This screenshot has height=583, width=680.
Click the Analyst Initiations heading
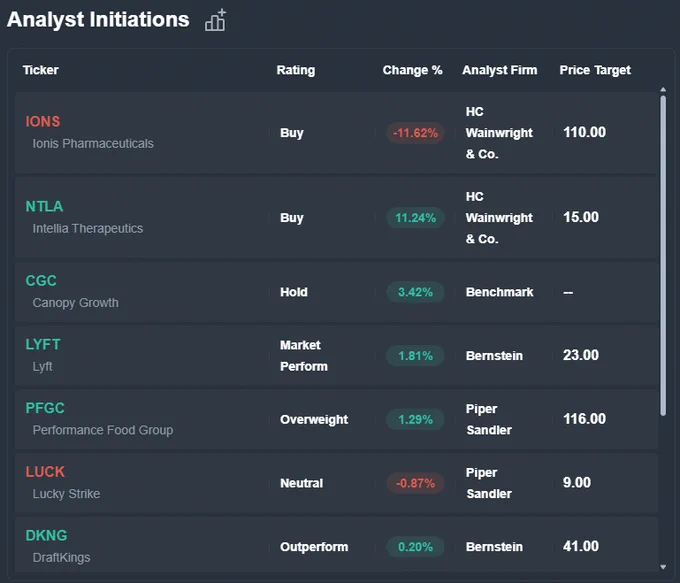click(98, 20)
